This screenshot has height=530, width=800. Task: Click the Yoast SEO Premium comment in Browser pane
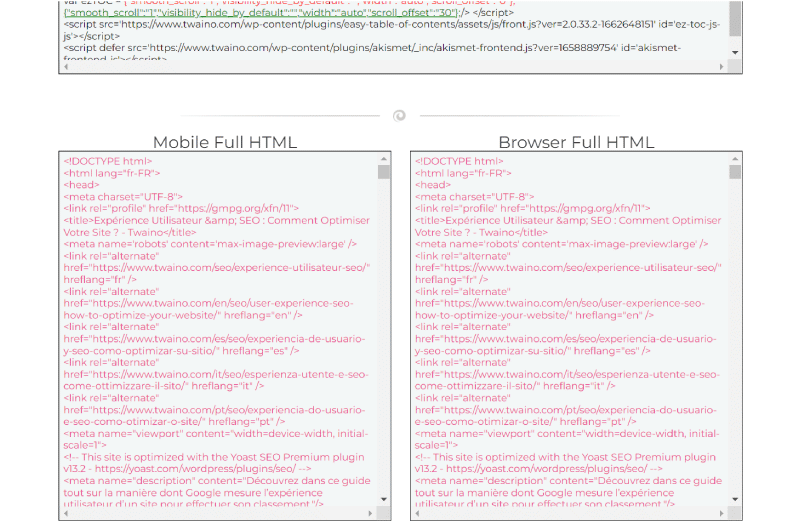click(565, 463)
